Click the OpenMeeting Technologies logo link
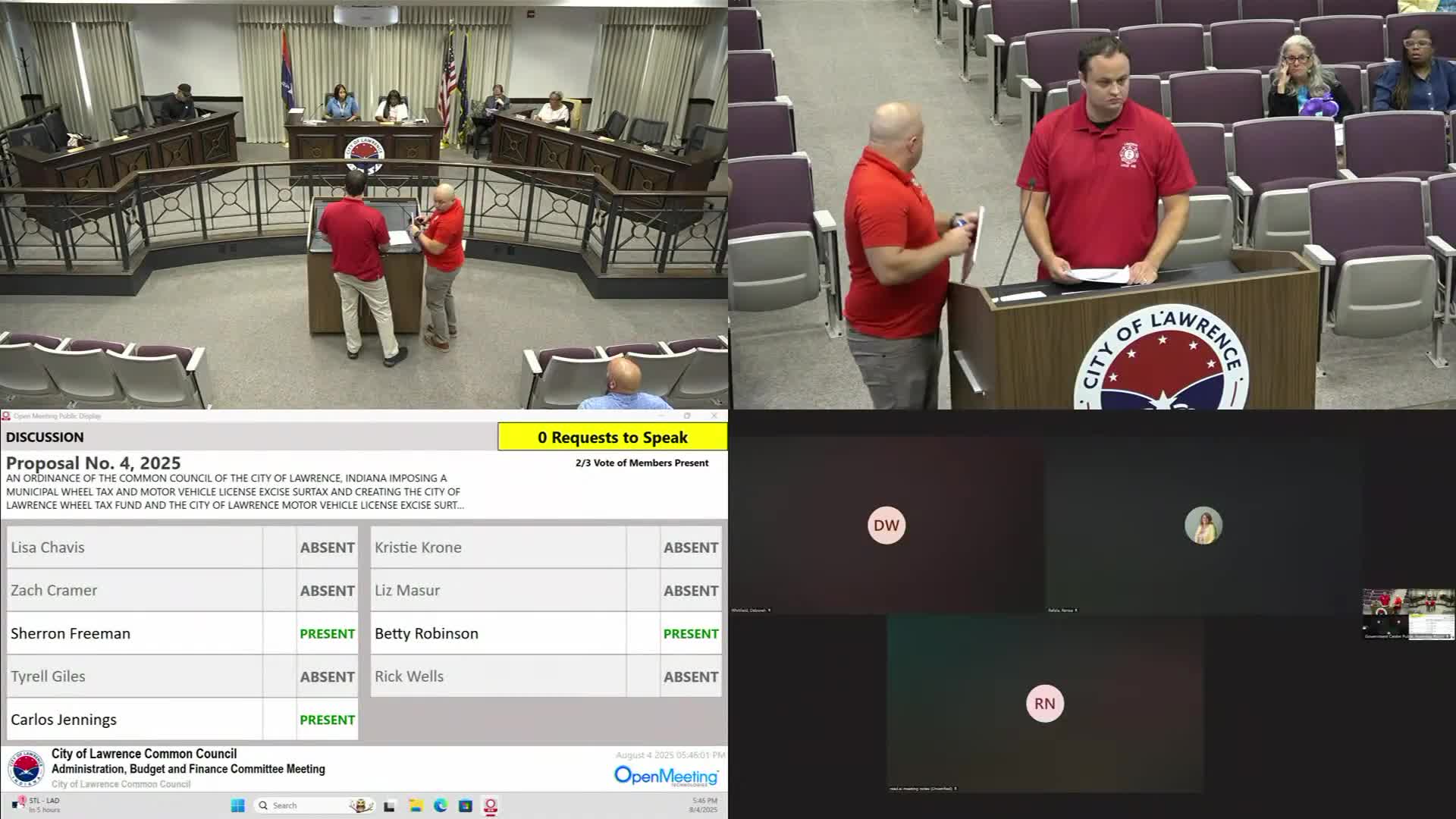Image resolution: width=1456 pixels, height=819 pixels. click(666, 776)
